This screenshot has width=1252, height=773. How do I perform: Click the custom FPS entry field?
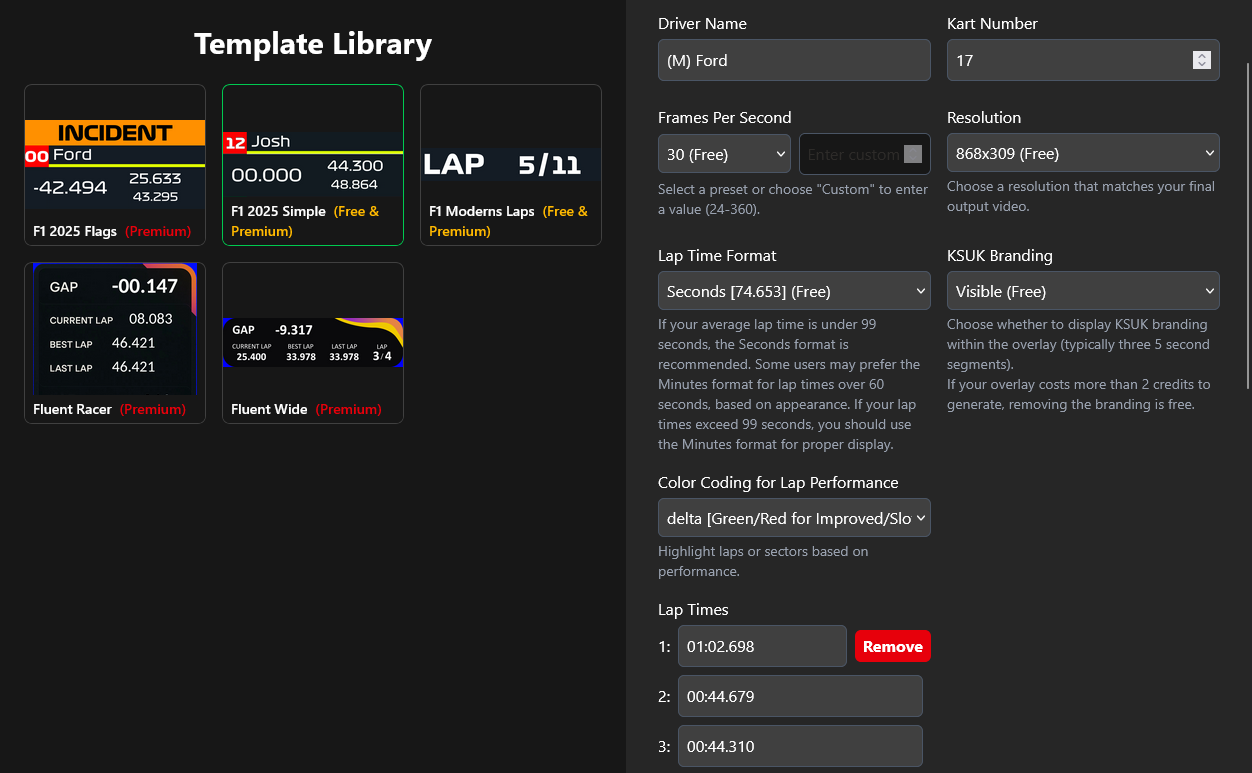coord(865,154)
